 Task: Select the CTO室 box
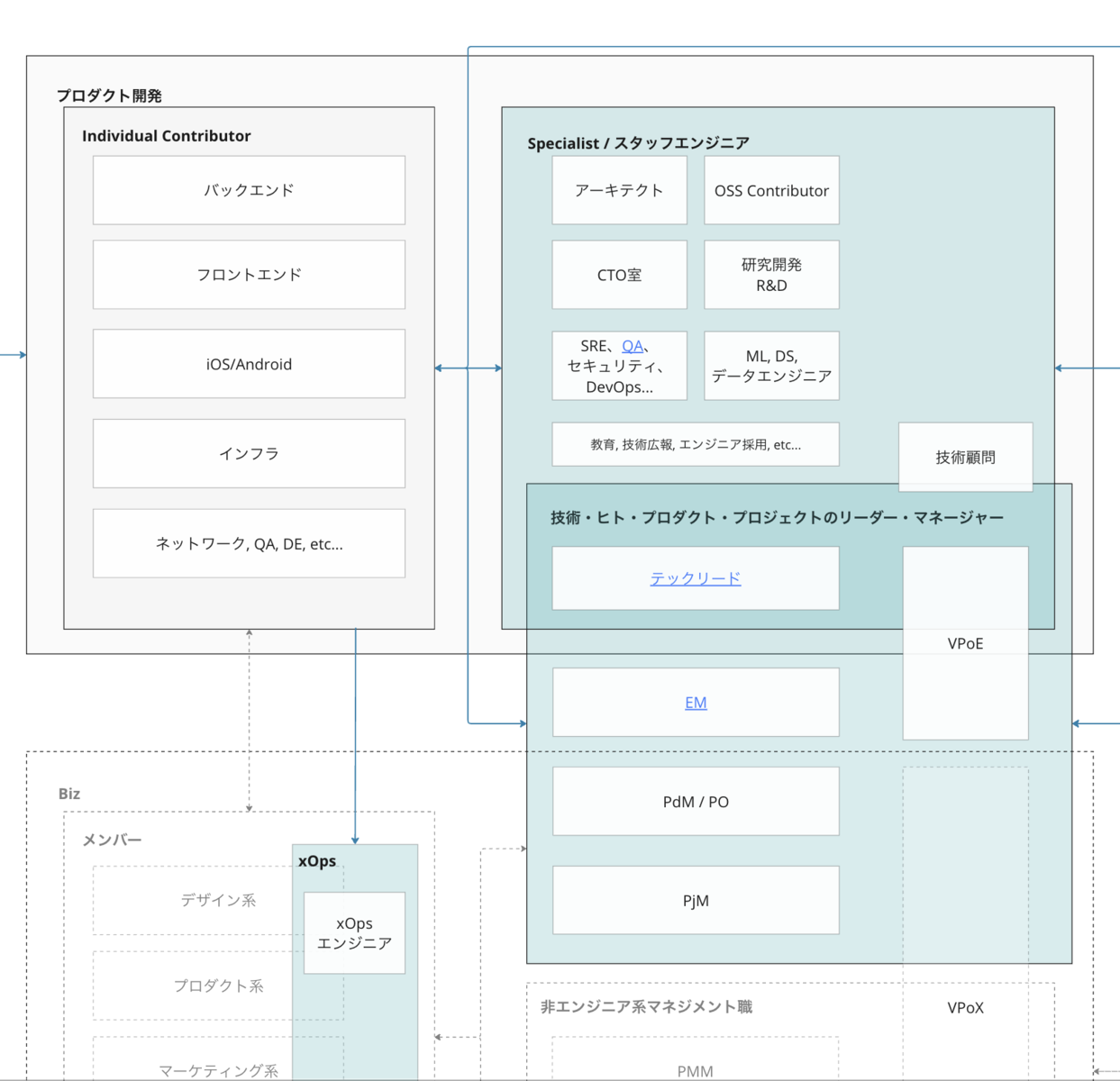(x=619, y=275)
